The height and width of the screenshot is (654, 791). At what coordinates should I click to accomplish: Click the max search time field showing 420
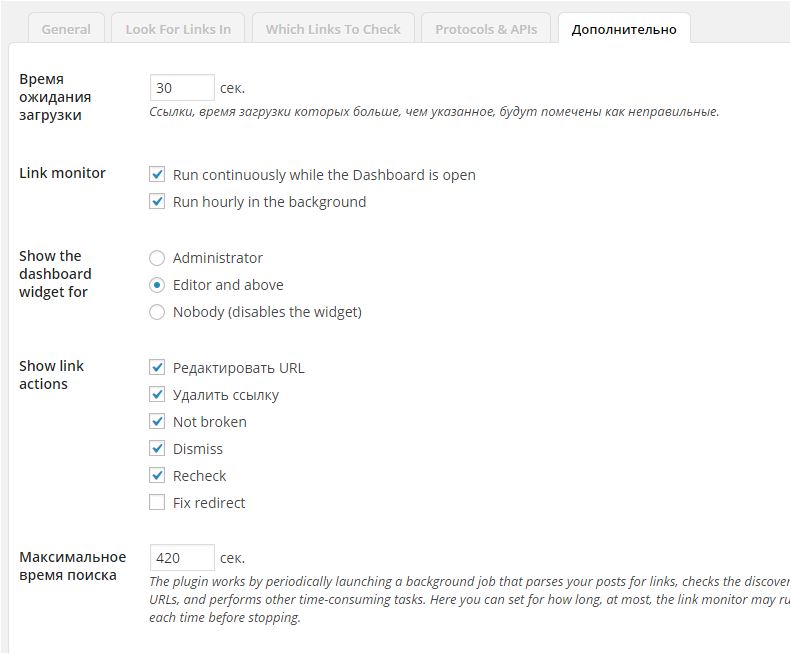coord(181,558)
